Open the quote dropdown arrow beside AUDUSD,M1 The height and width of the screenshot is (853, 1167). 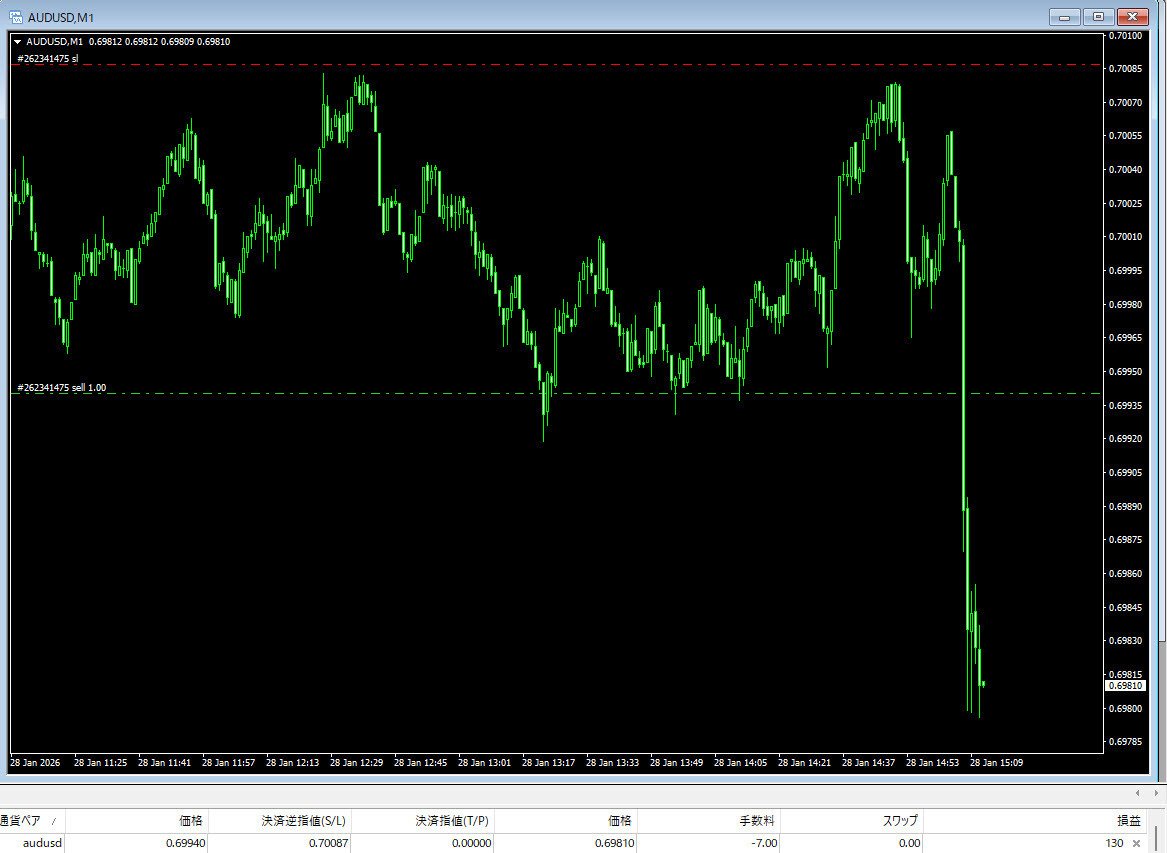(x=20, y=42)
